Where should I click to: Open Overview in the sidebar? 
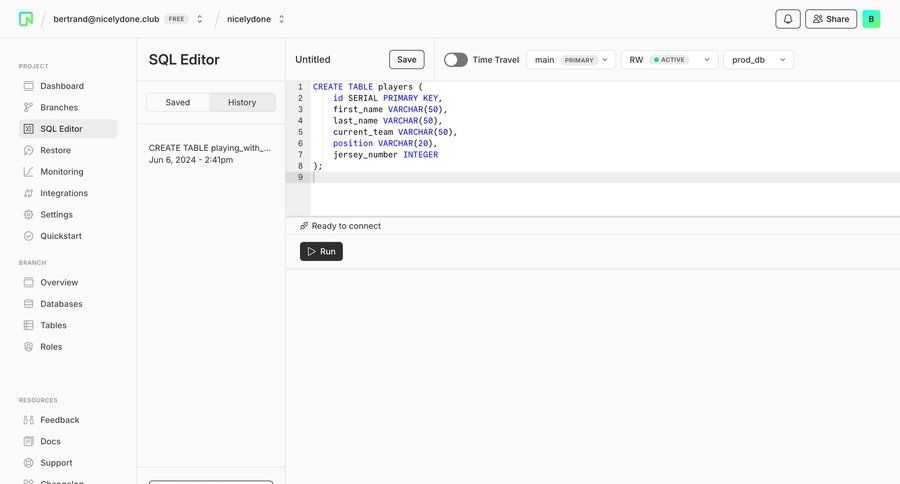point(68,282)
